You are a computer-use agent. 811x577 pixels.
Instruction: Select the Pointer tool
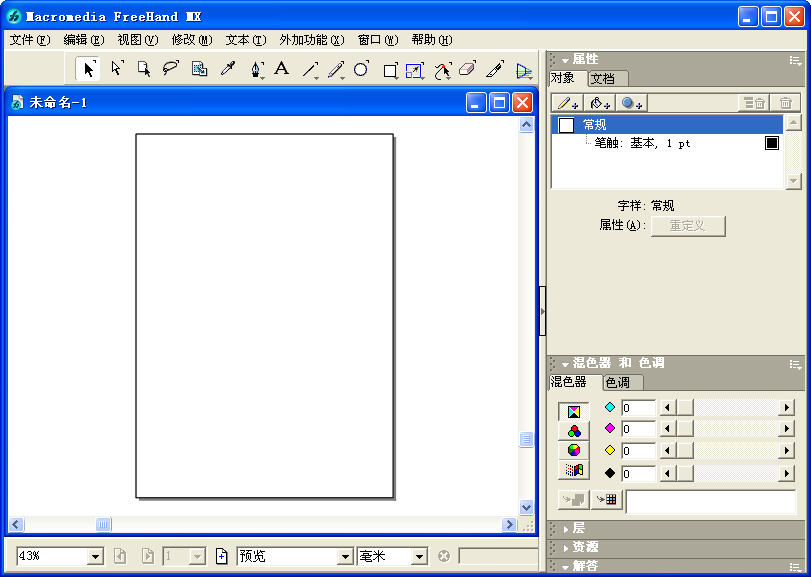tap(88, 69)
